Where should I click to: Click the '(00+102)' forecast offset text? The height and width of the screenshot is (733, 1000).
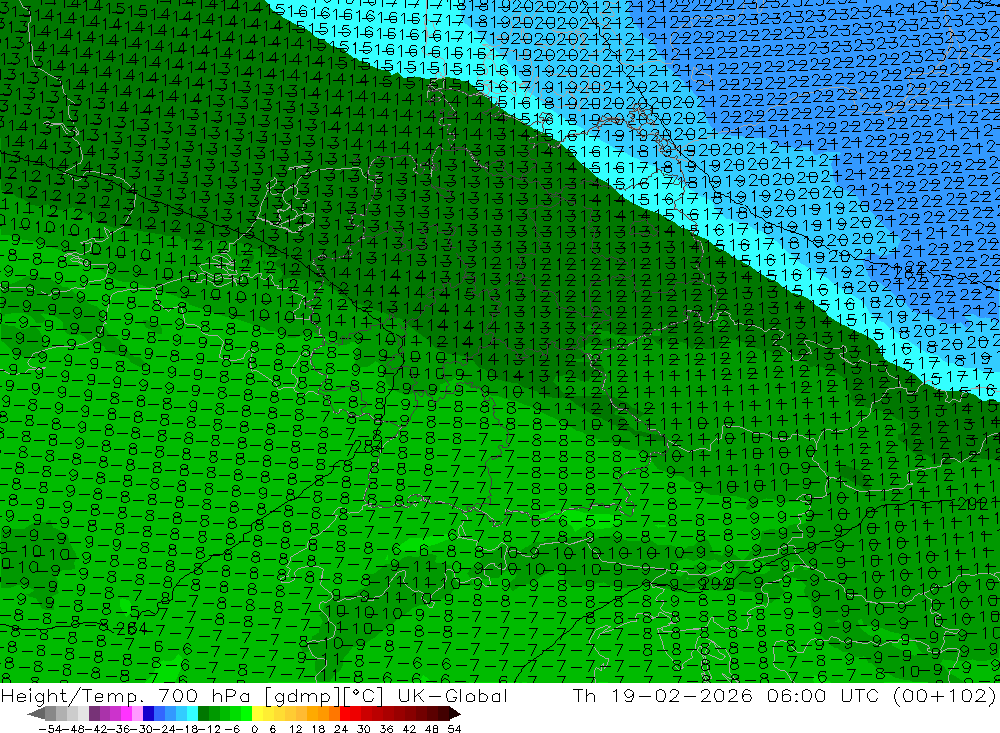(945, 696)
